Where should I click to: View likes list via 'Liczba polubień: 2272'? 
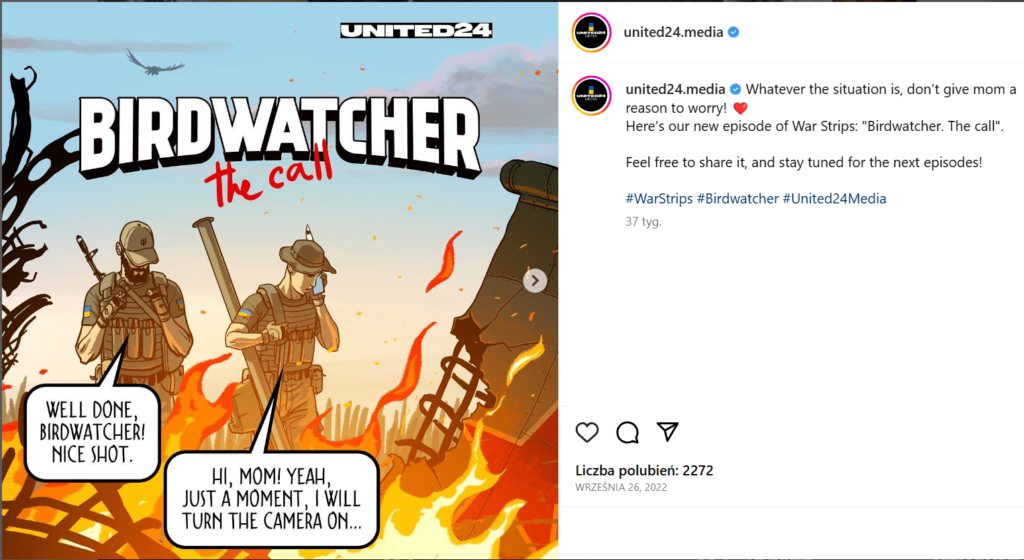pos(644,471)
